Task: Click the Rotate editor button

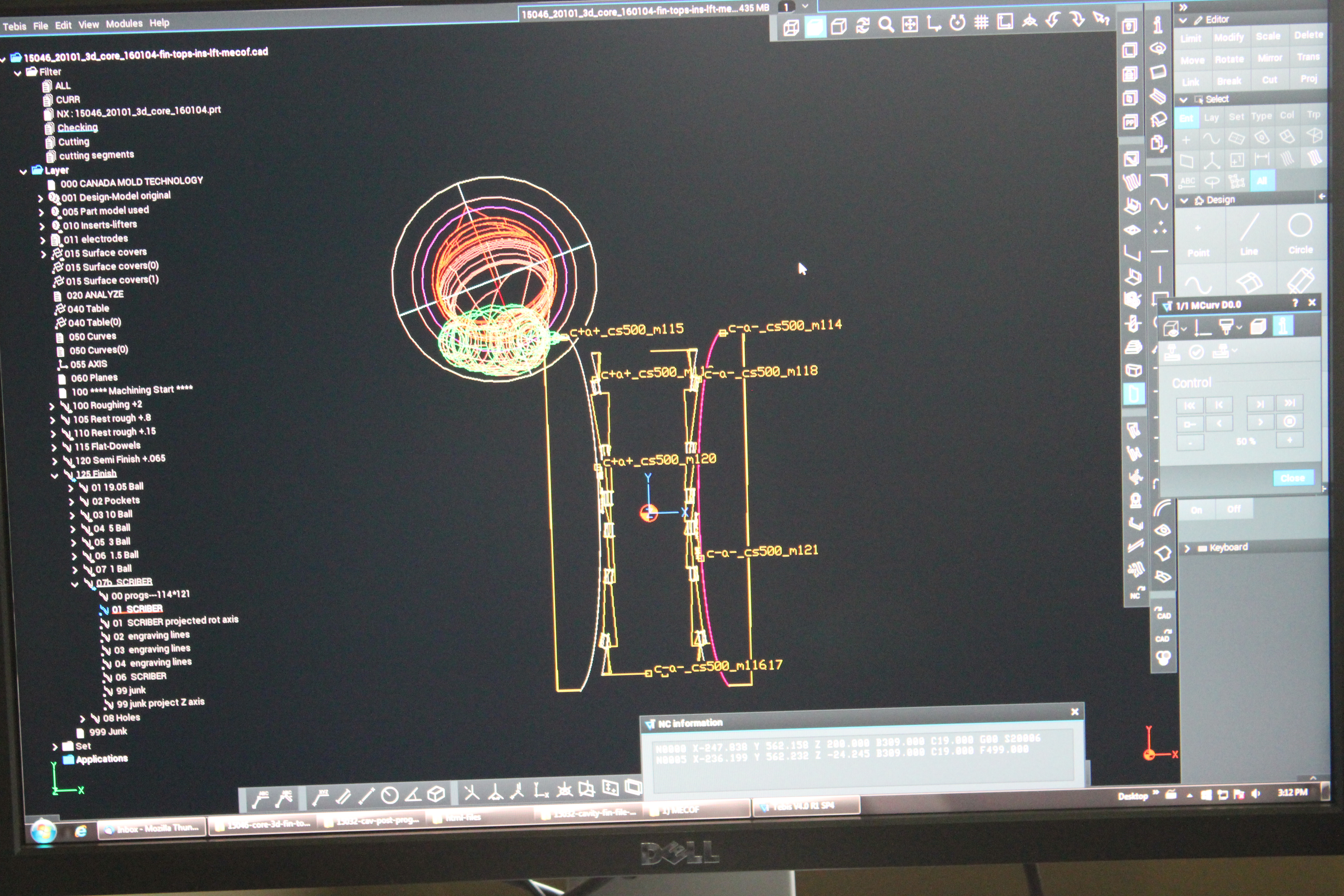Action: point(1229,59)
